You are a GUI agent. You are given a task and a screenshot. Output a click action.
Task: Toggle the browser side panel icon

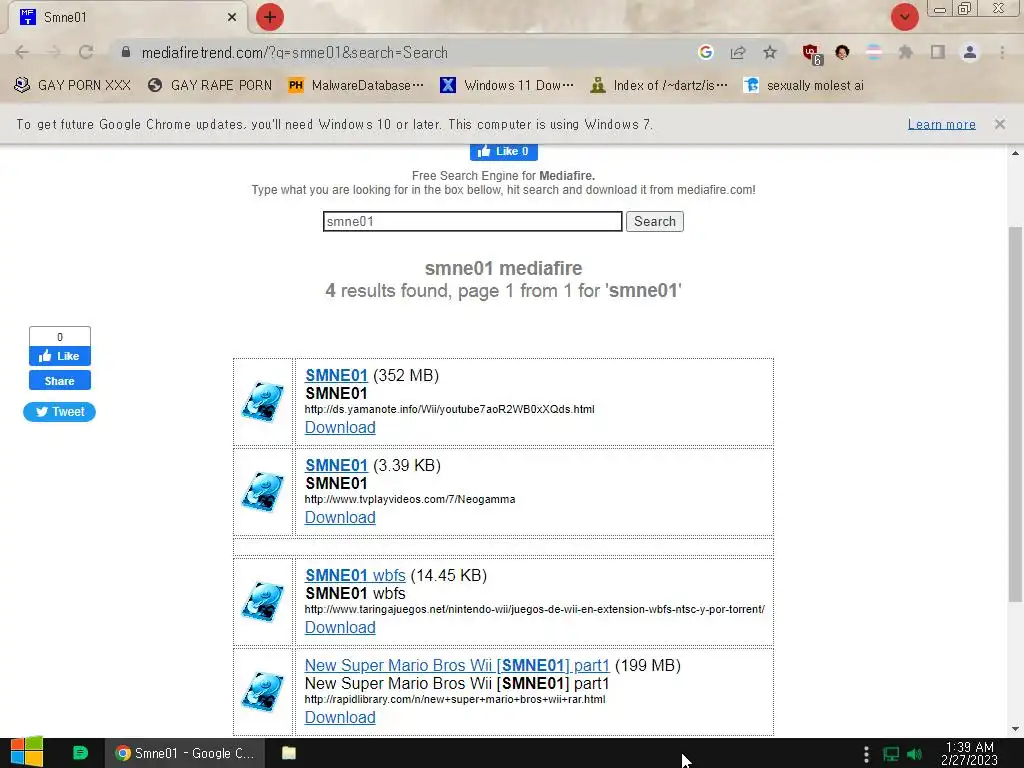tap(938, 52)
